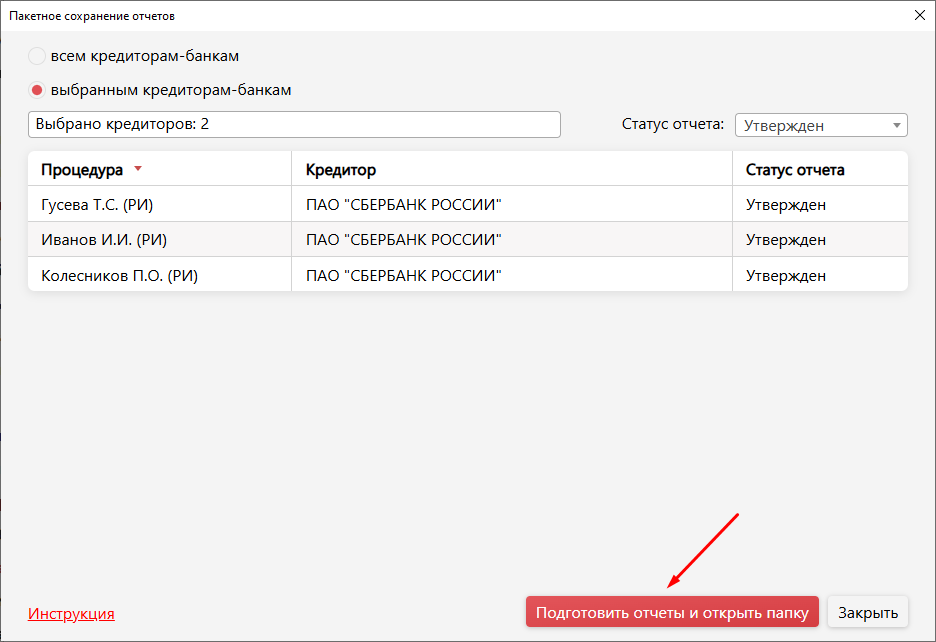
Task: Click the "Утвержден" status in the Колесников row
Action: [x=786, y=275]
